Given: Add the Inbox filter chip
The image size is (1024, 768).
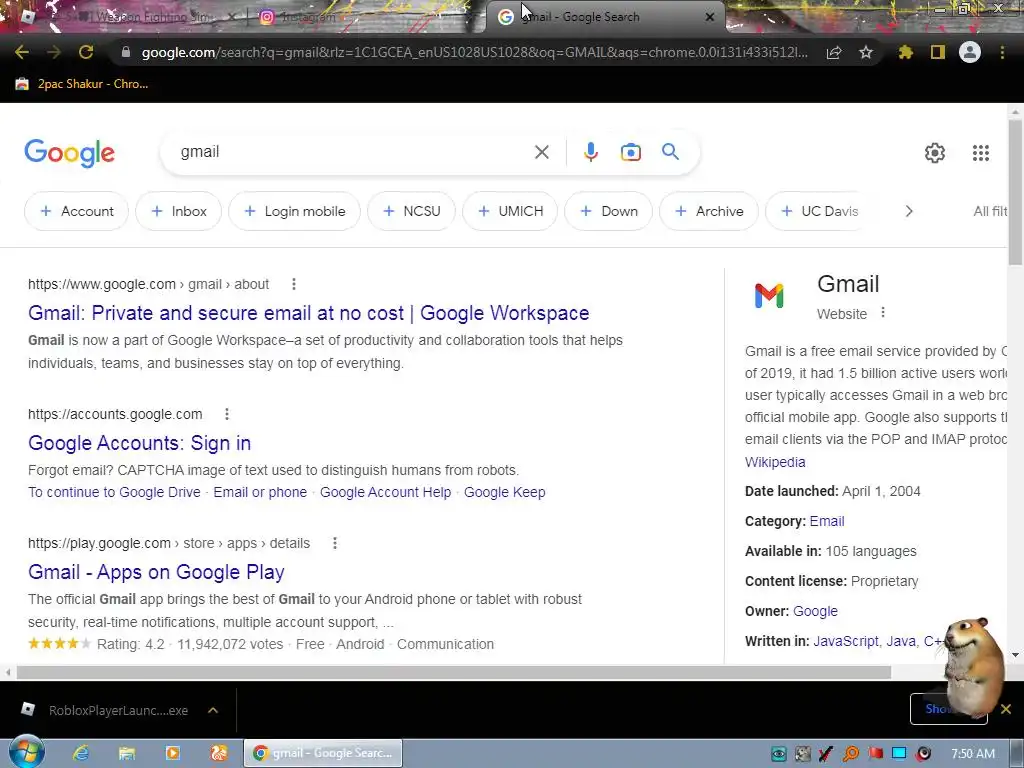Looking at the screenshot, I should click(x=178, y=211).
